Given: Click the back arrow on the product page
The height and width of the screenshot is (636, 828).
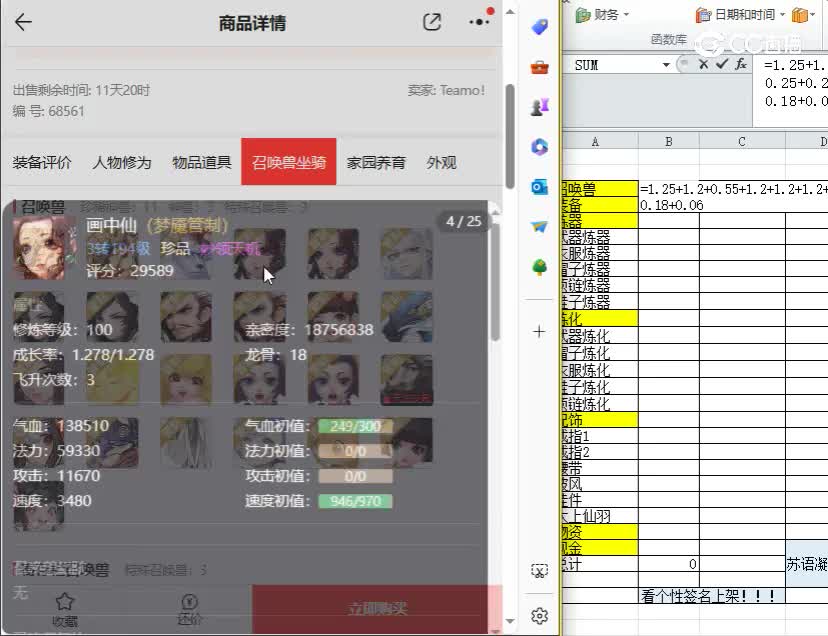Looking at the screenshot, I should (22, 21).
